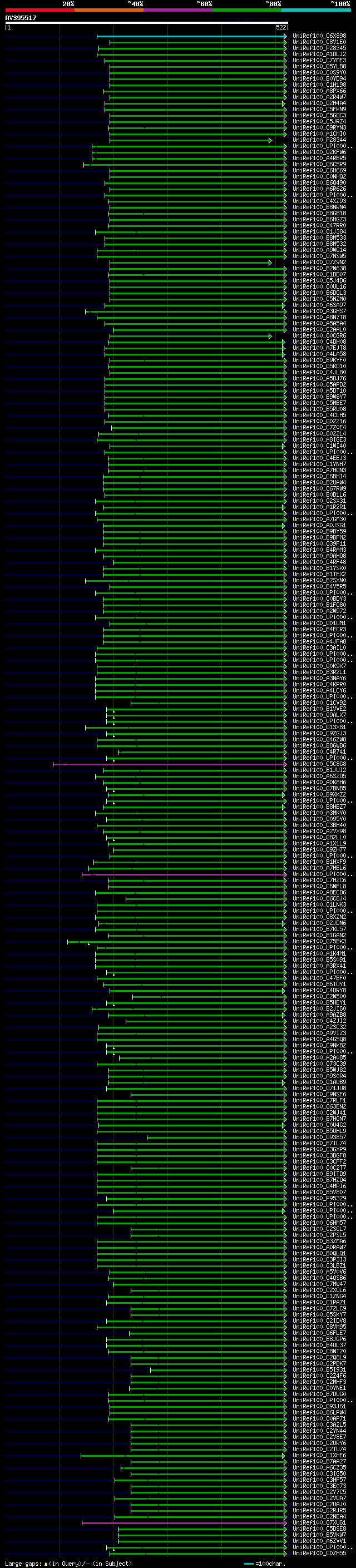
Task: Click hit label UniRef100_C5C8G8
Action: [319, 764]
